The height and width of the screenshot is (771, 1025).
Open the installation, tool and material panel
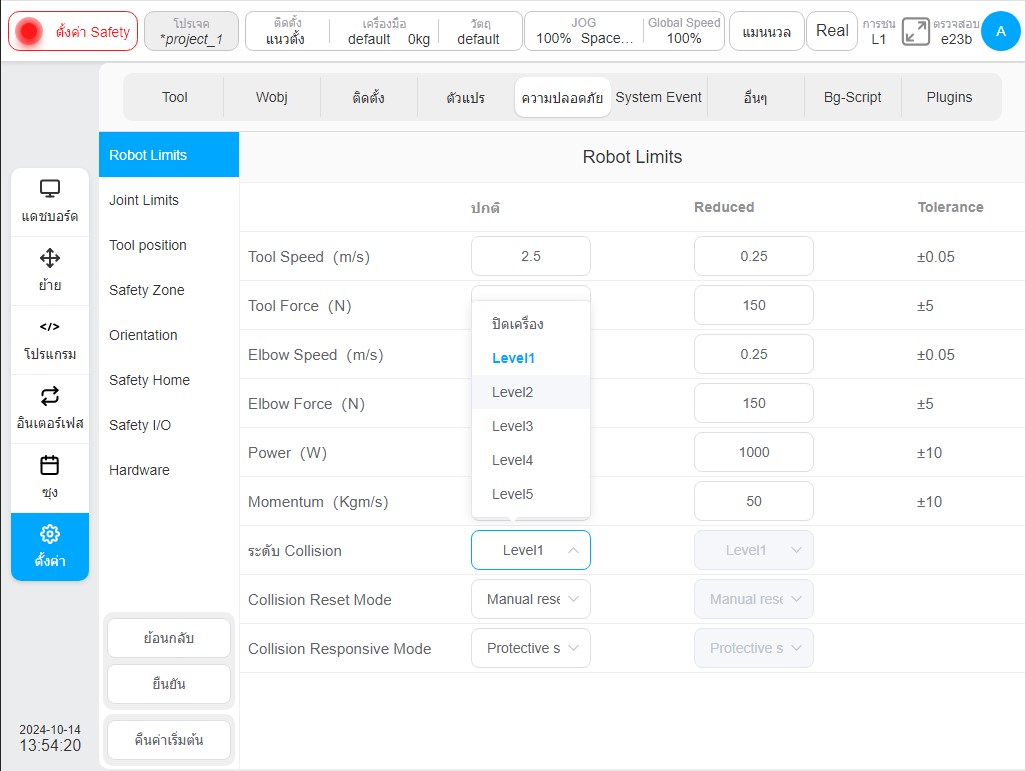[384, 31]
